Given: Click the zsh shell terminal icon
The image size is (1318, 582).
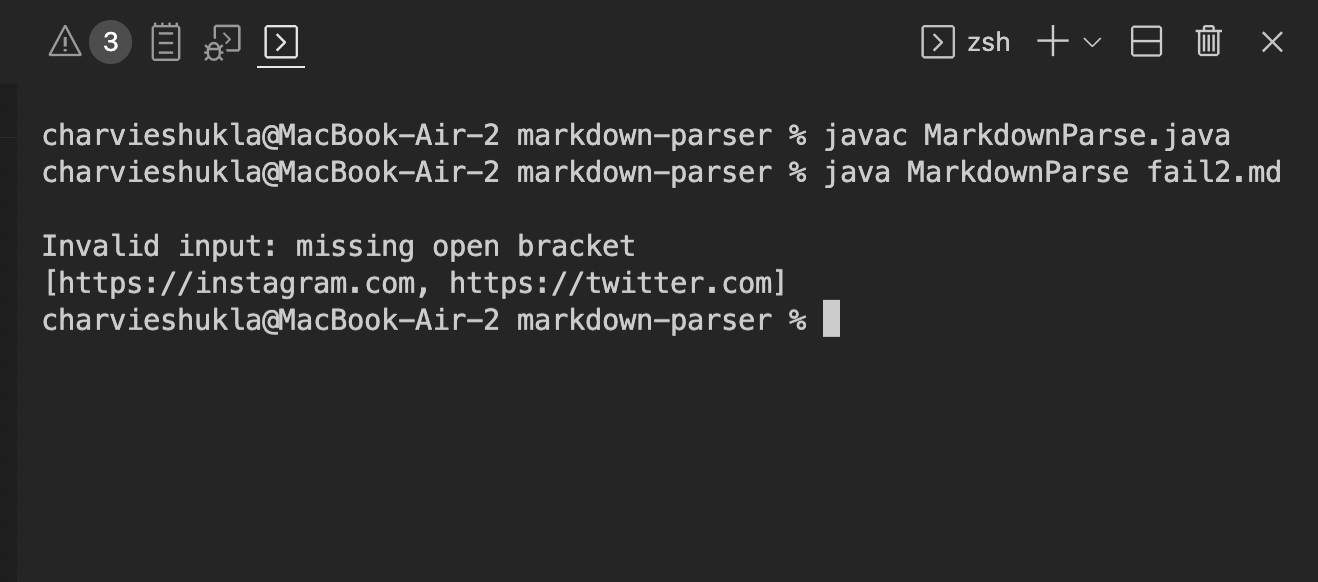Looking at the screenshot, I should [937, 42].
